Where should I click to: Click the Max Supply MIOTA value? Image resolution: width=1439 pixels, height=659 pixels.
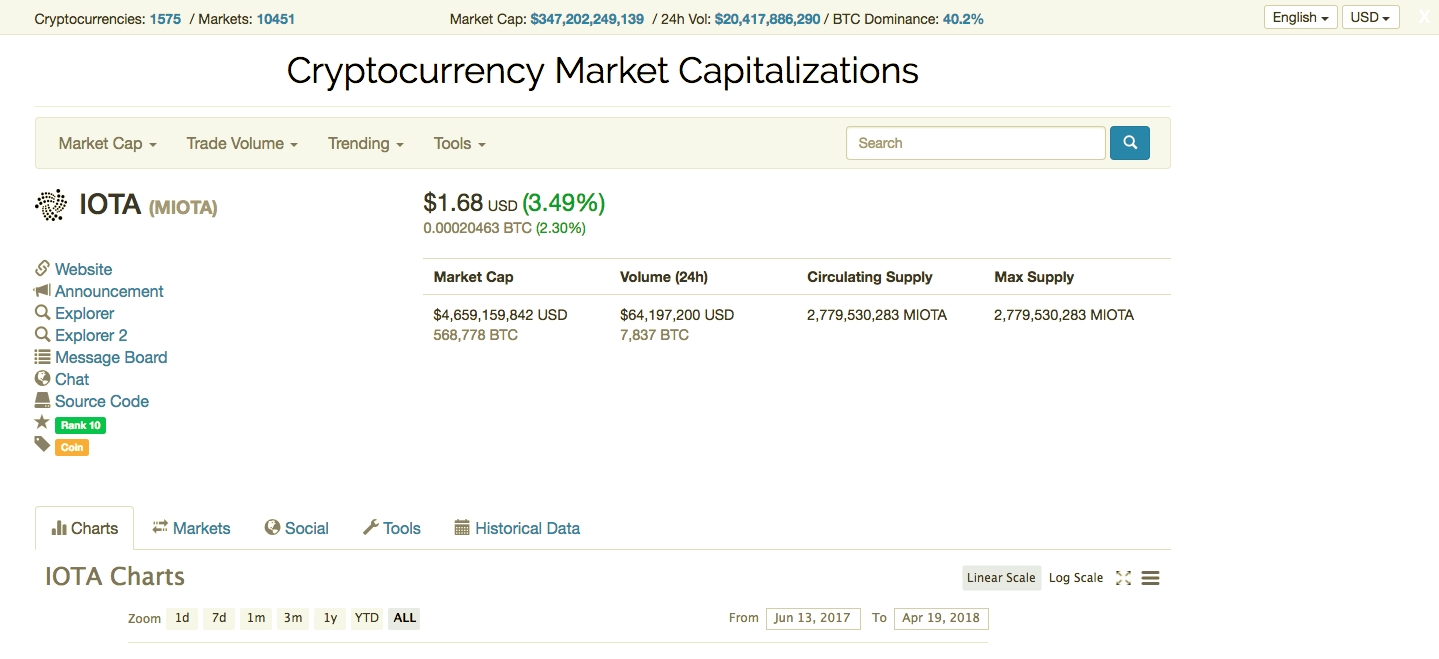tap(1064, 315)
